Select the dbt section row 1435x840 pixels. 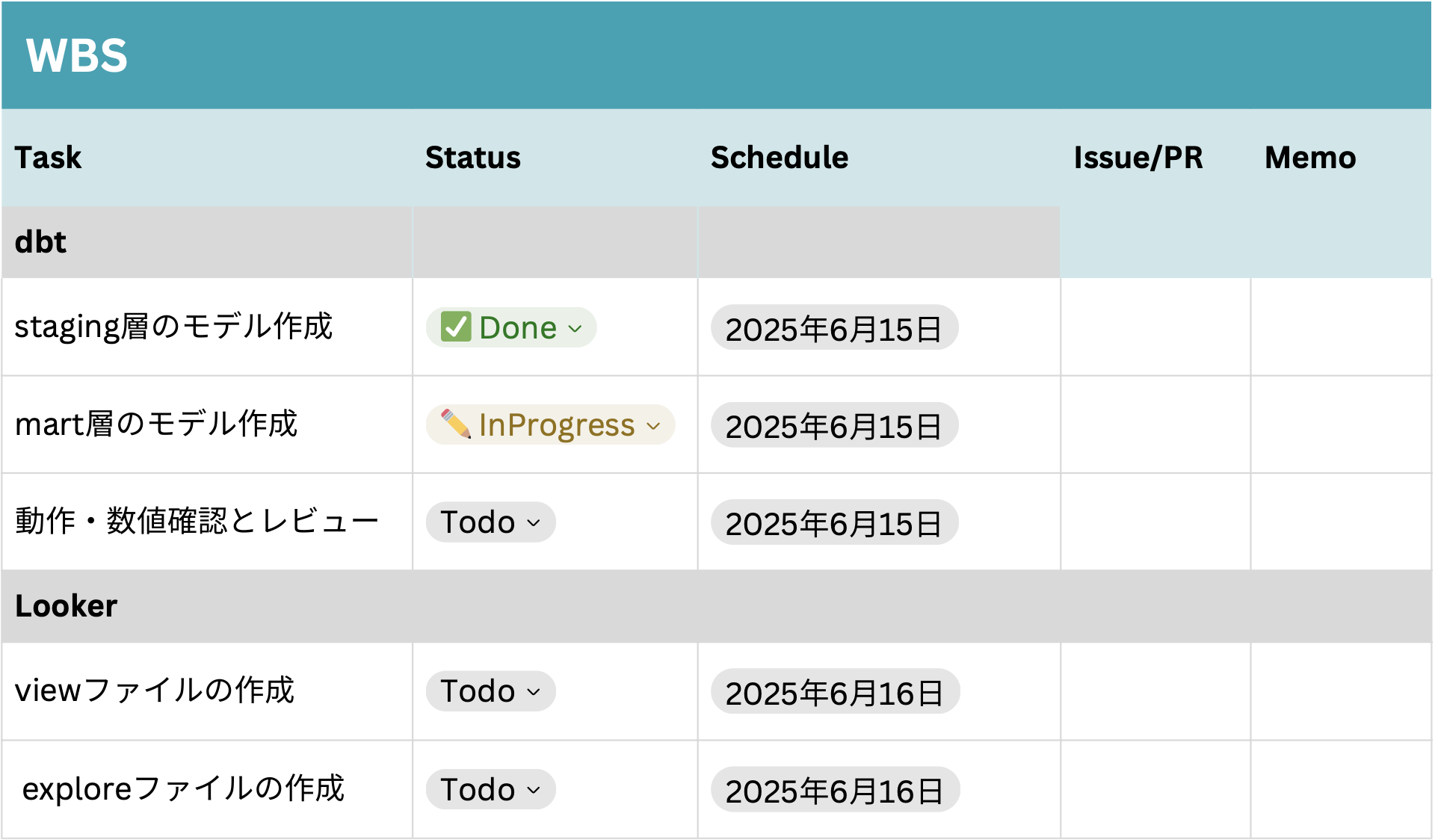(531, 242)
